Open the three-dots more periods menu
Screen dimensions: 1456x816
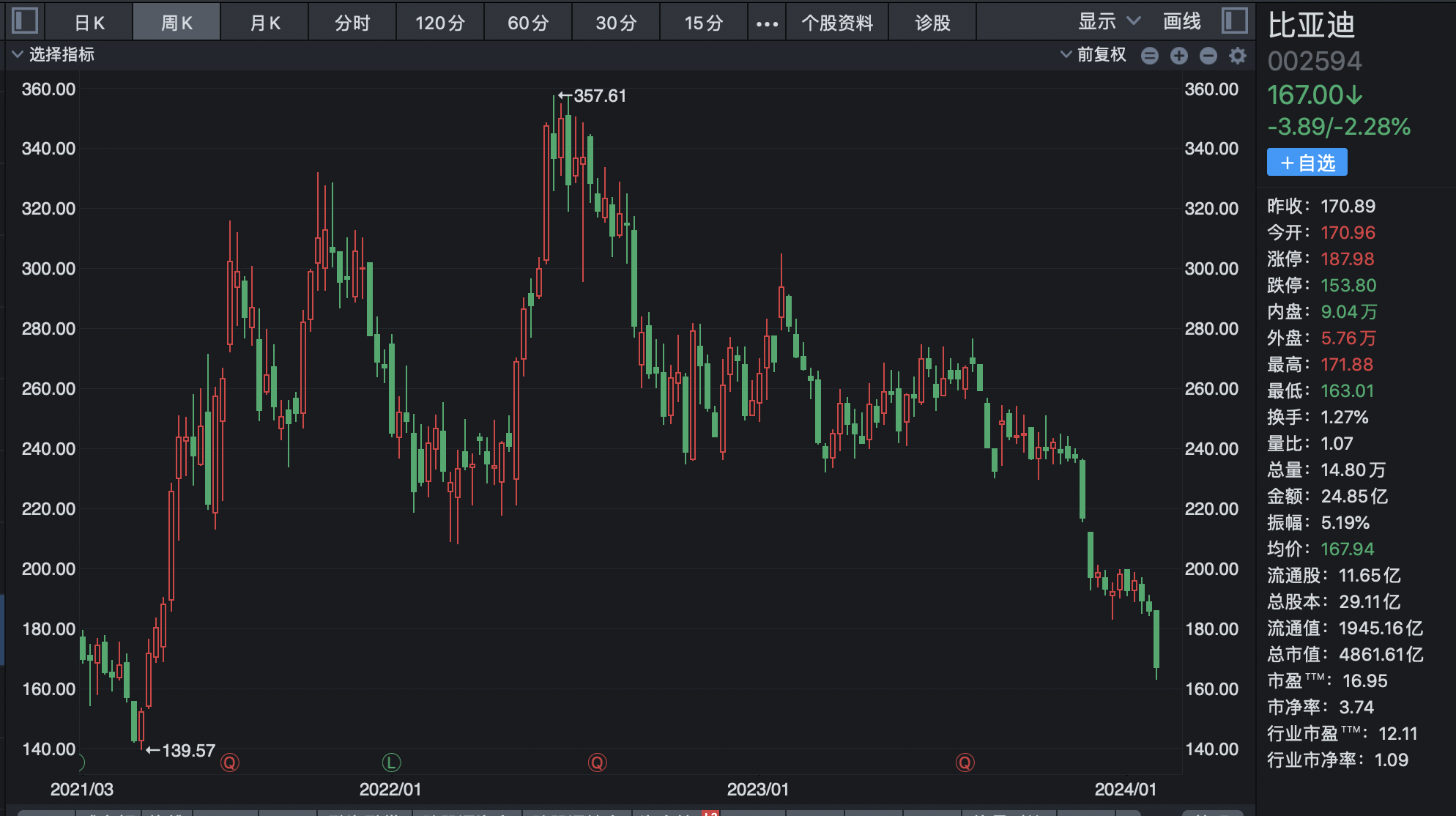(767, 23)
